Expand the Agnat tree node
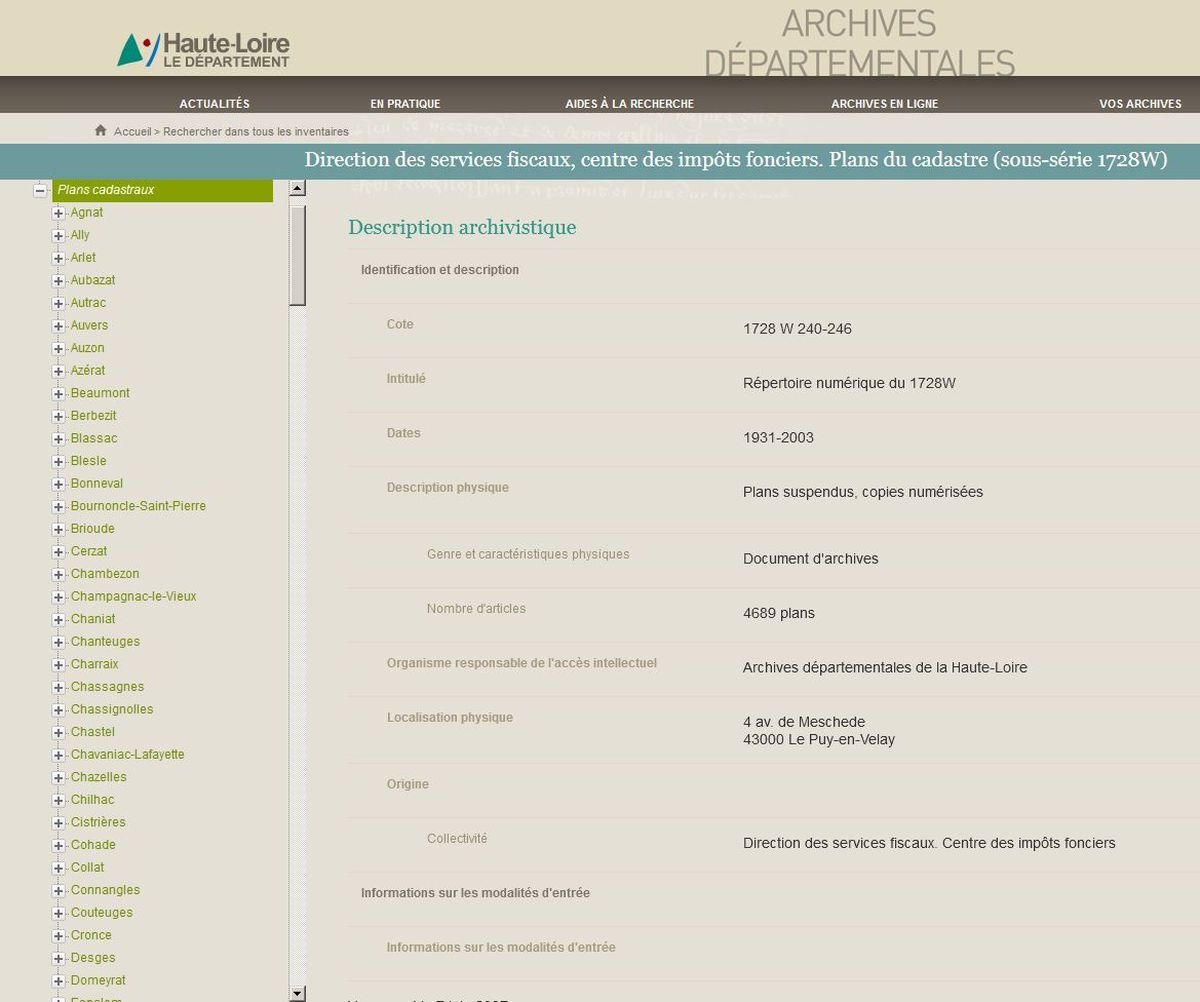1200x1002 pixels. pyautogui.click(x=58, y=213)
